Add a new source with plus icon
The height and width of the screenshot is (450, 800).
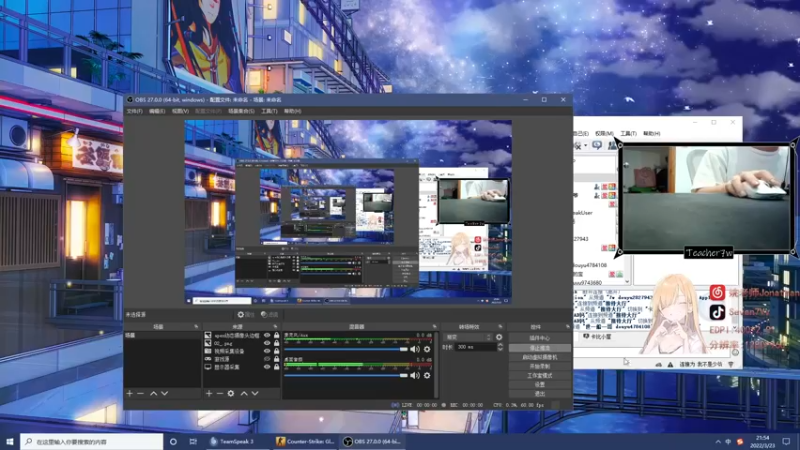(x=209, y=393)
